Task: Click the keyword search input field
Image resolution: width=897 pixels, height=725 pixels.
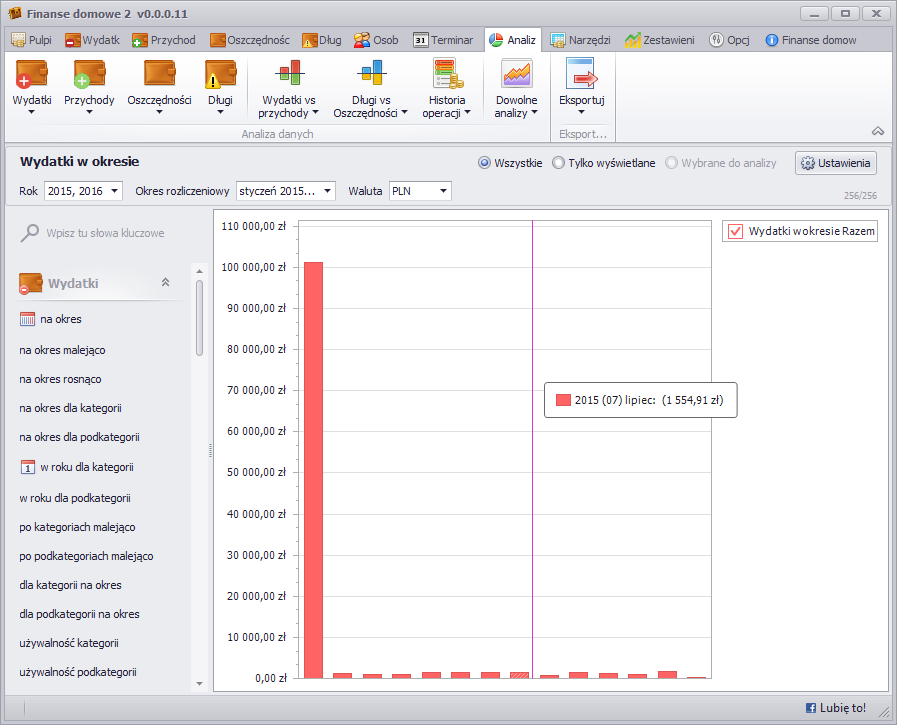Action: [x=105, y=233]
